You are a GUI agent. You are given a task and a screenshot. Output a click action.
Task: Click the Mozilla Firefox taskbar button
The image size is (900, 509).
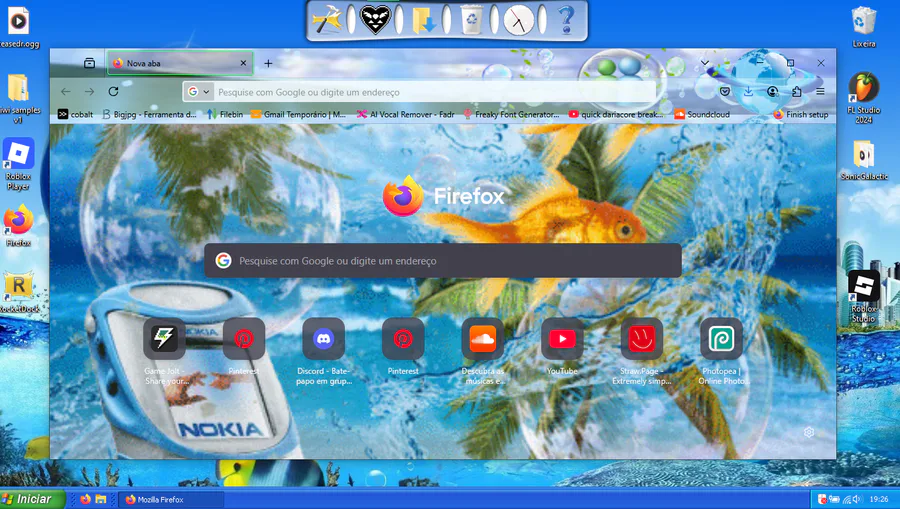pos(171,500)
